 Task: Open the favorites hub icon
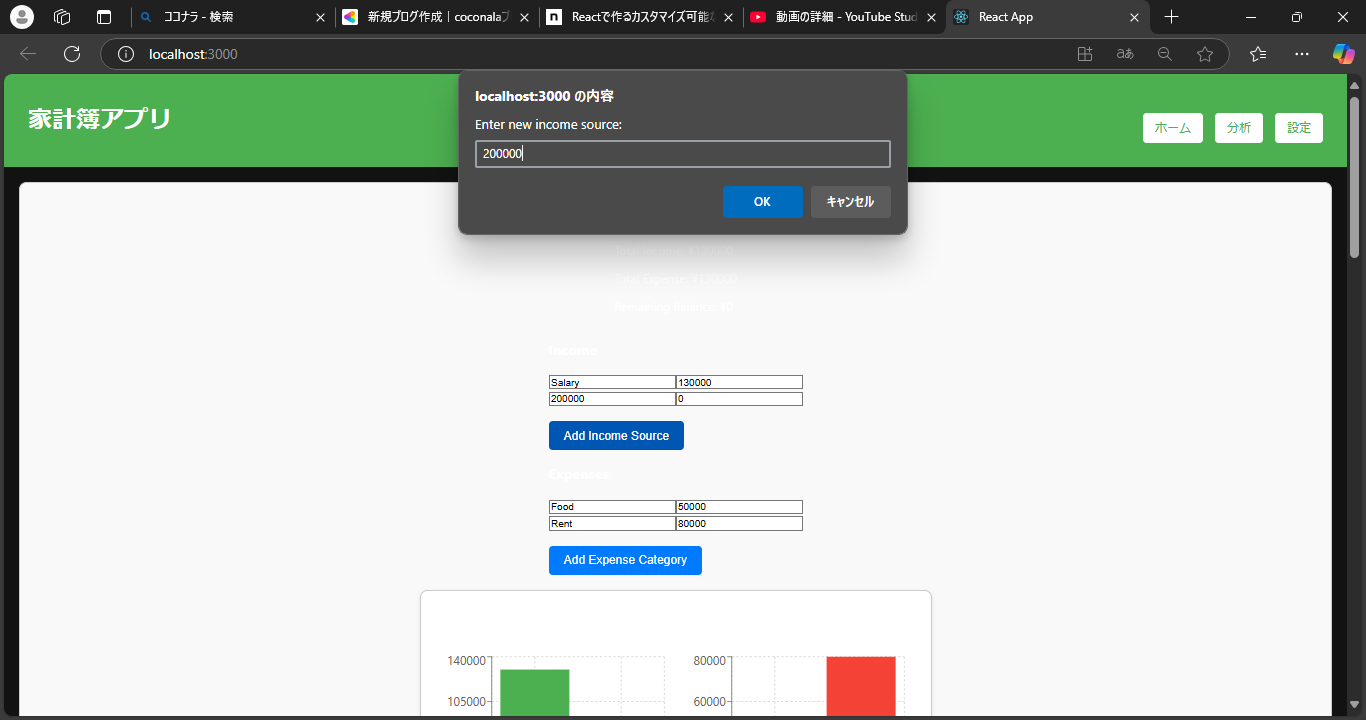click(x=1257, y=54)
